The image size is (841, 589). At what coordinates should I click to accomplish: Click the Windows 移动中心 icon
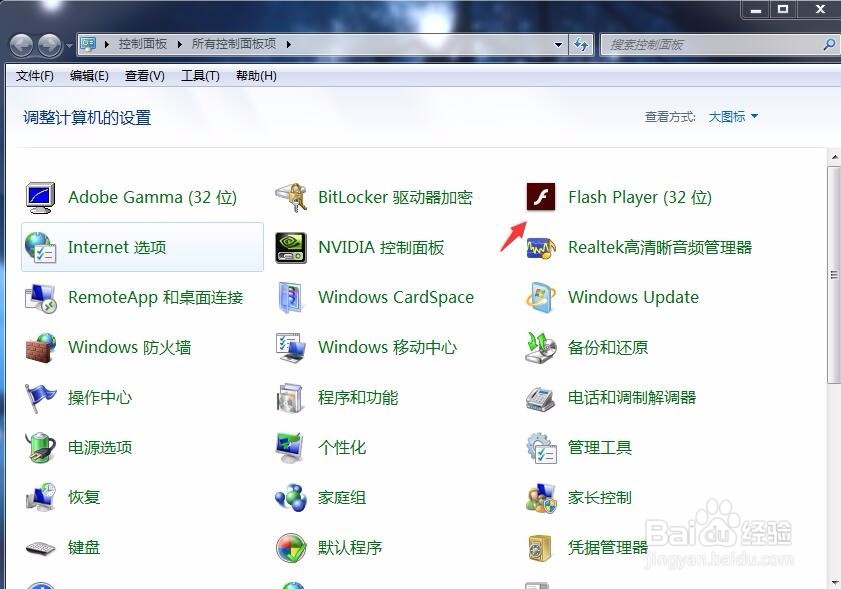(x=291, y=348)
